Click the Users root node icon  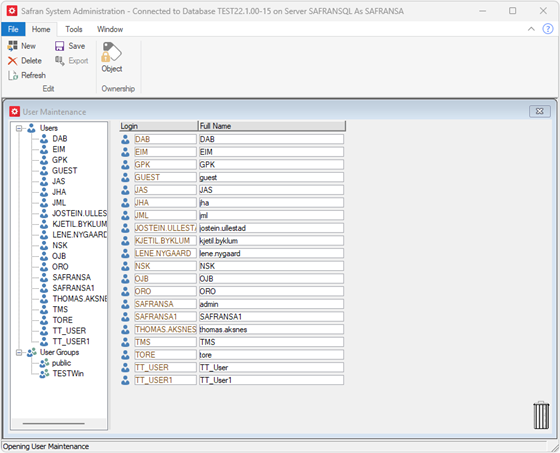[x=31, y=128]
